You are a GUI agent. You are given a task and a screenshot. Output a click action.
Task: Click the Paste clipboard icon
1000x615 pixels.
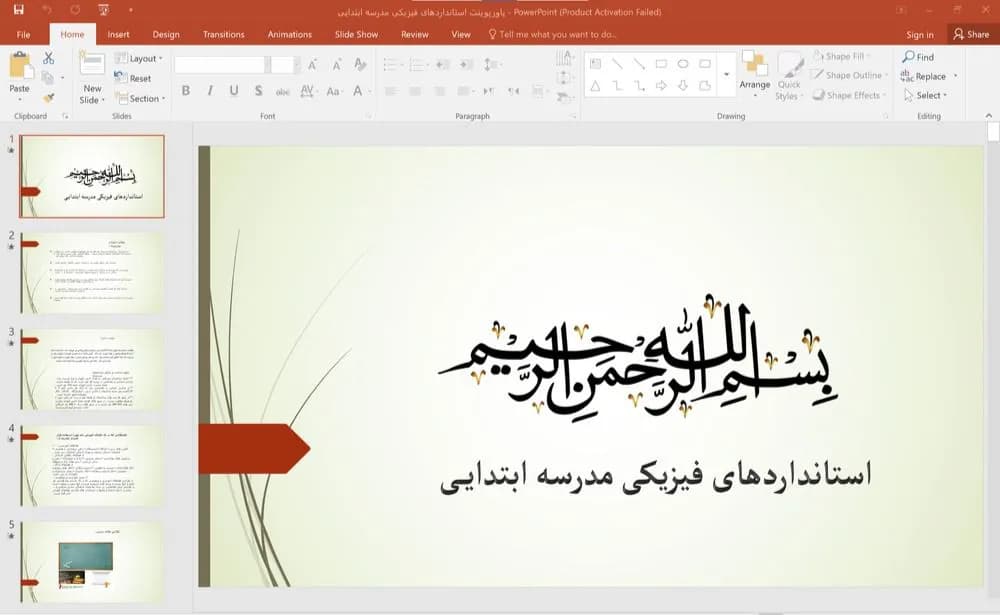coord(20,65)
